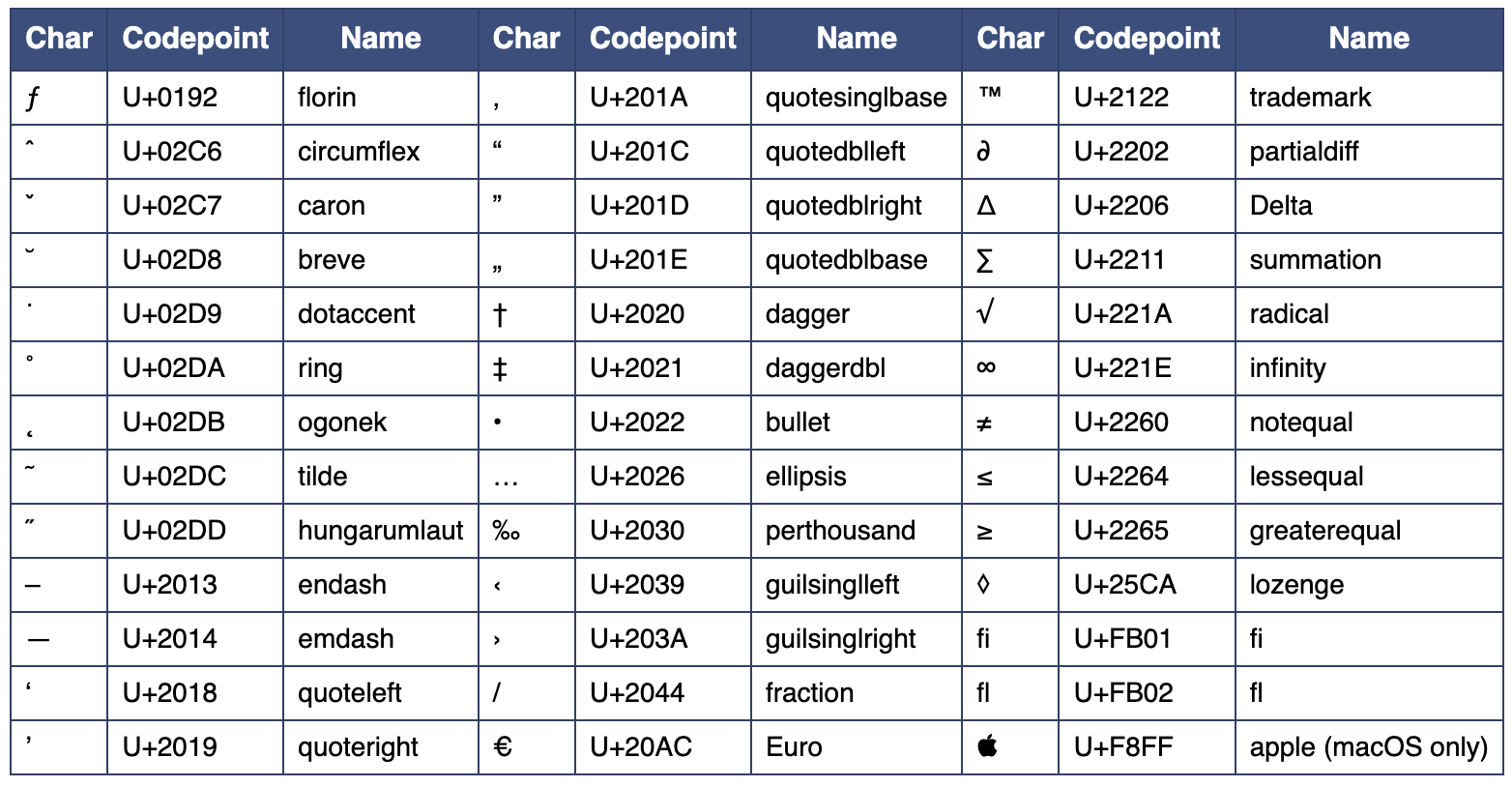Click the Euro sign character
The height and width of the screenshot is (787, 1512).
pos(503,746)
